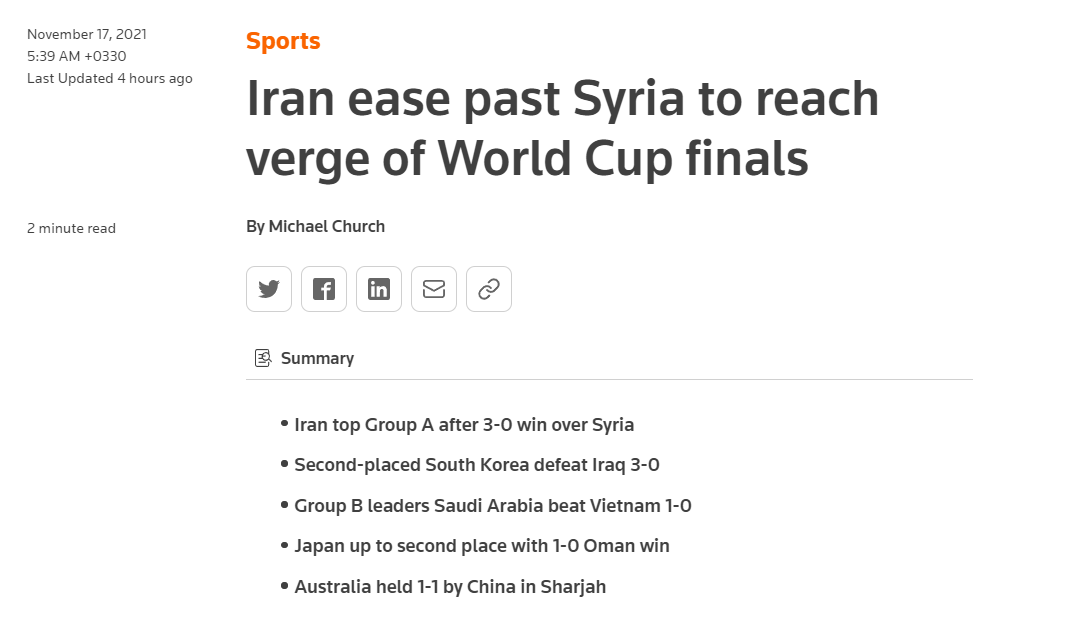Click the November 17, 2021 date
The width and height of the screenshot is (1087, 617).
87,34
